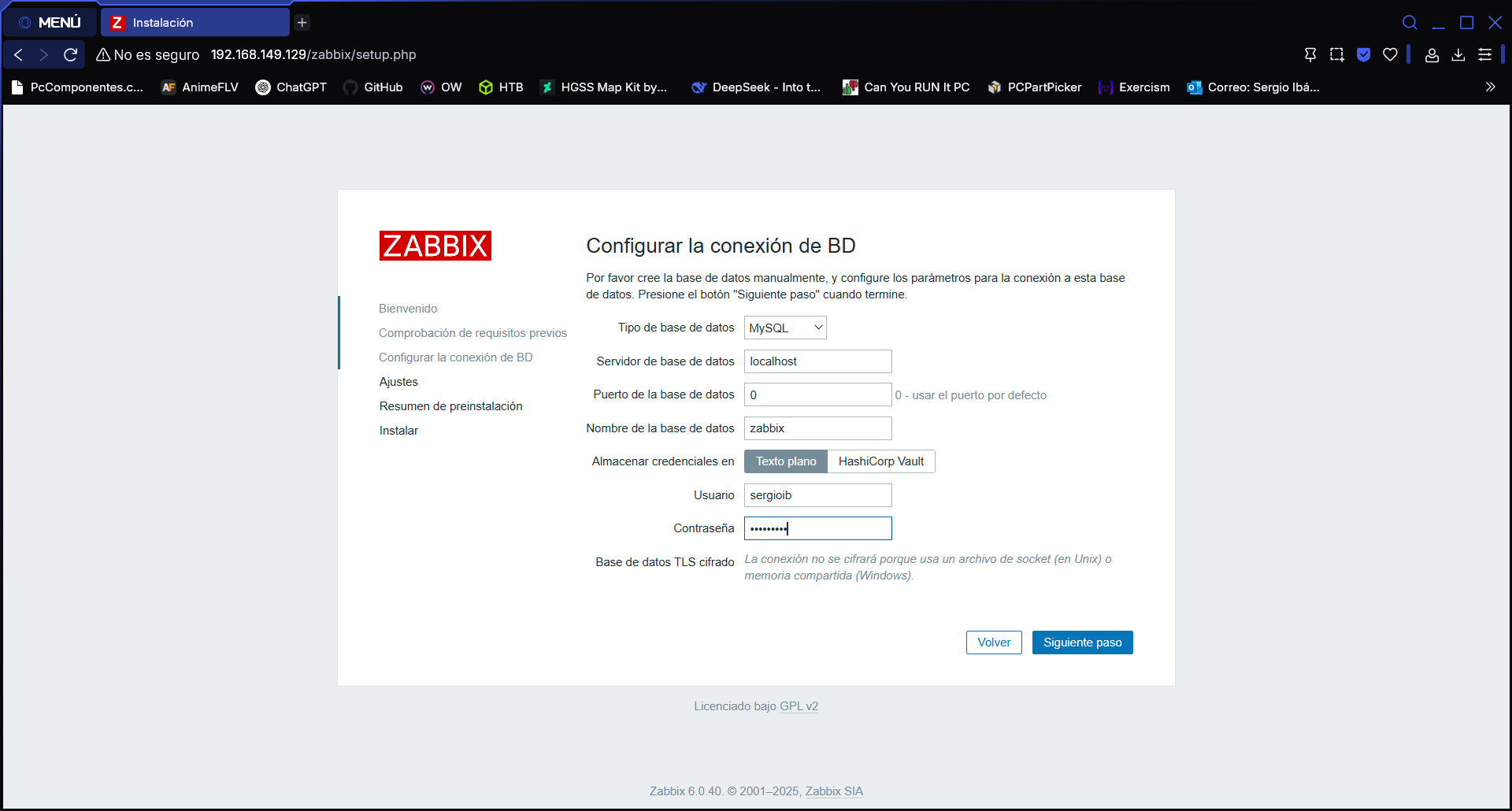Select Texto plano credential storage
This screenshot has height=811, width=1512.
(785, 461)
